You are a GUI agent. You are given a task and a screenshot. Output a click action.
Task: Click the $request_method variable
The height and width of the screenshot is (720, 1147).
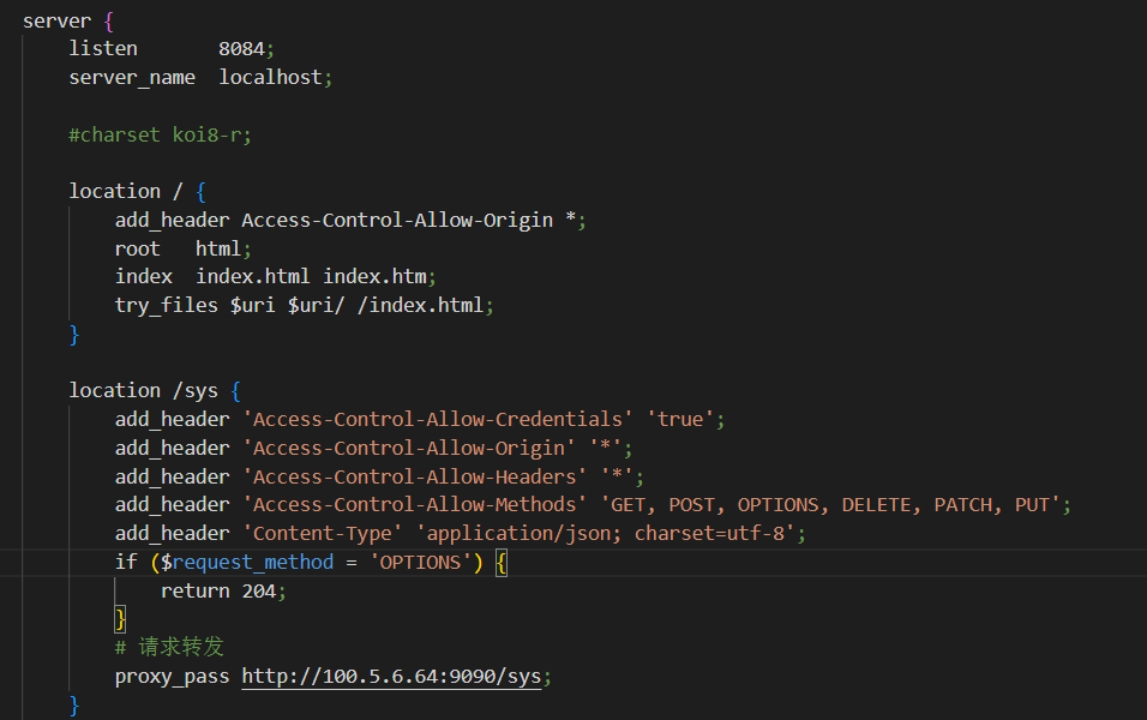click(247, 563)
